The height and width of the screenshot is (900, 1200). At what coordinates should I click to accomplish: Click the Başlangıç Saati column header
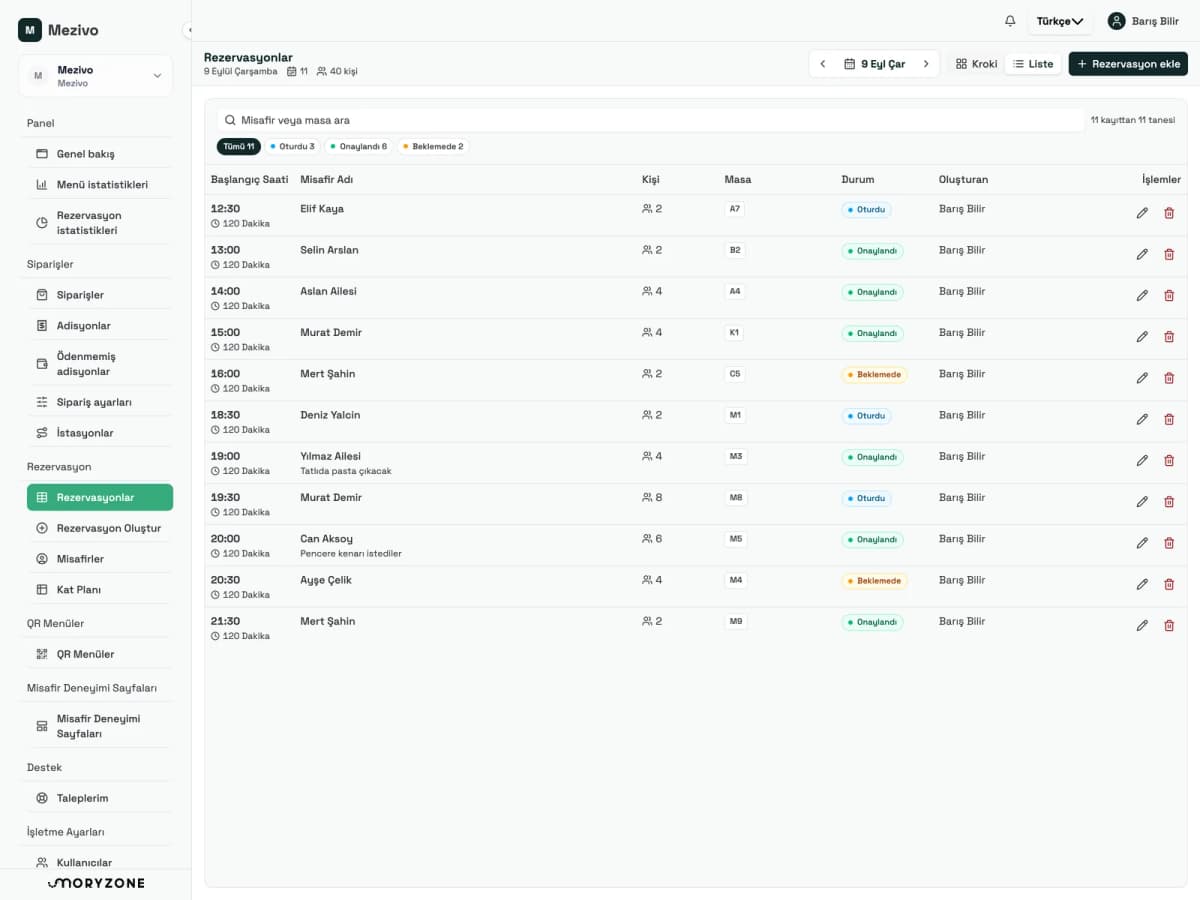pyautogui.click(x=250, y=180)
